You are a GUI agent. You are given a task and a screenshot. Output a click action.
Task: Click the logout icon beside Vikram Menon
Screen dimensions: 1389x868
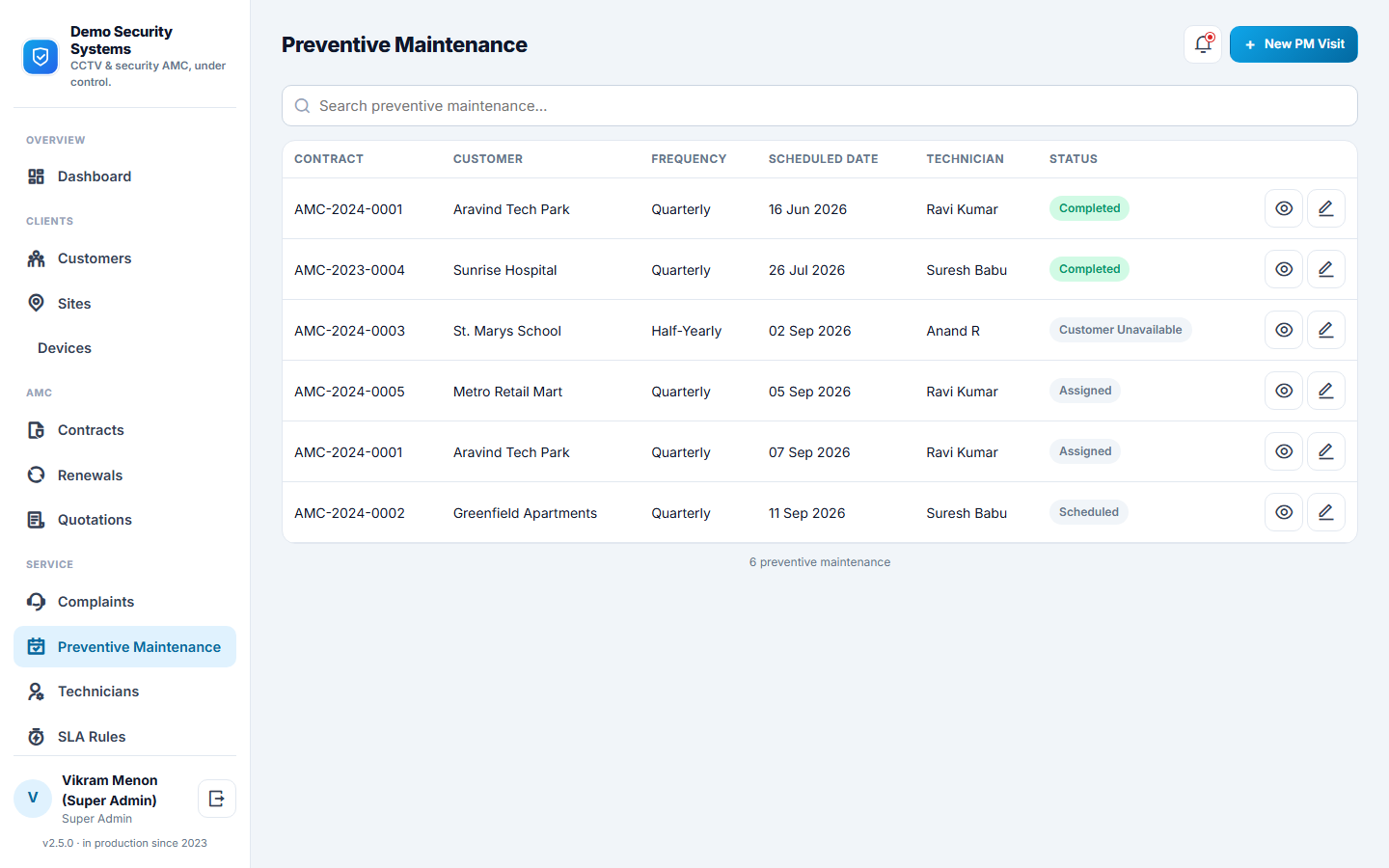pos(217,799)
